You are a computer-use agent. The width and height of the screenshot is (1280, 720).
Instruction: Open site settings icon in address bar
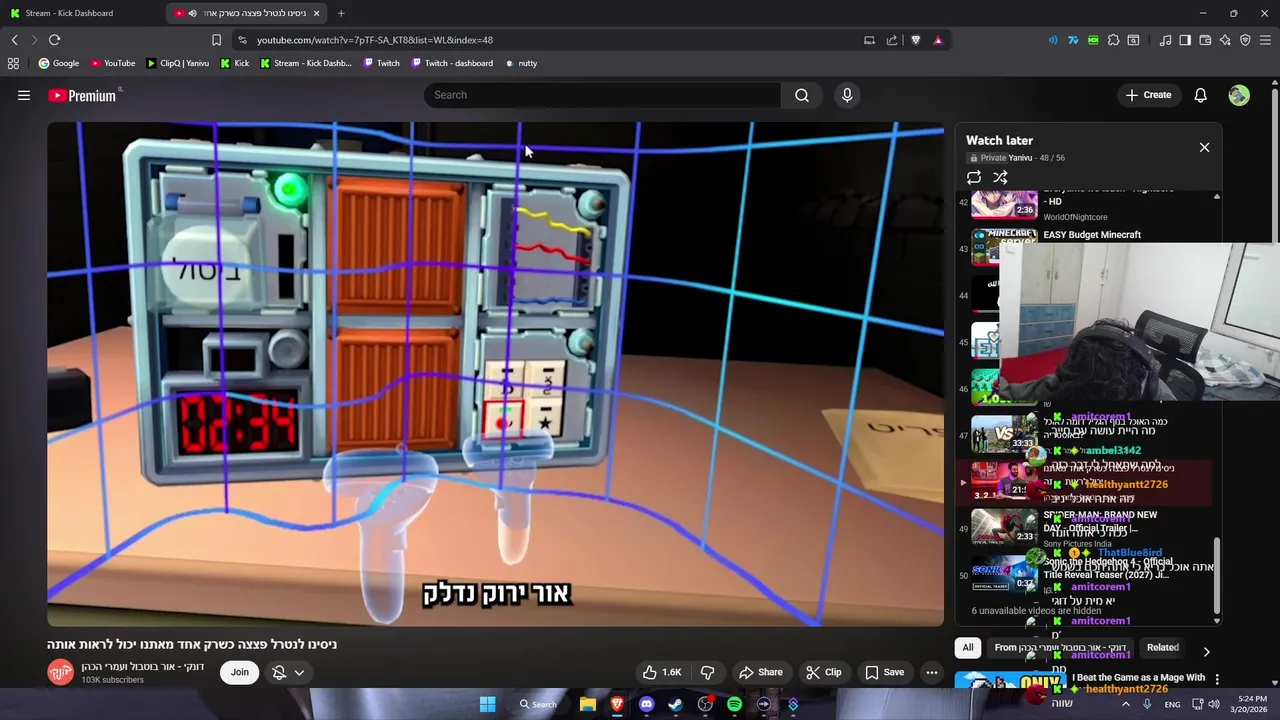[x=241, y=40]
